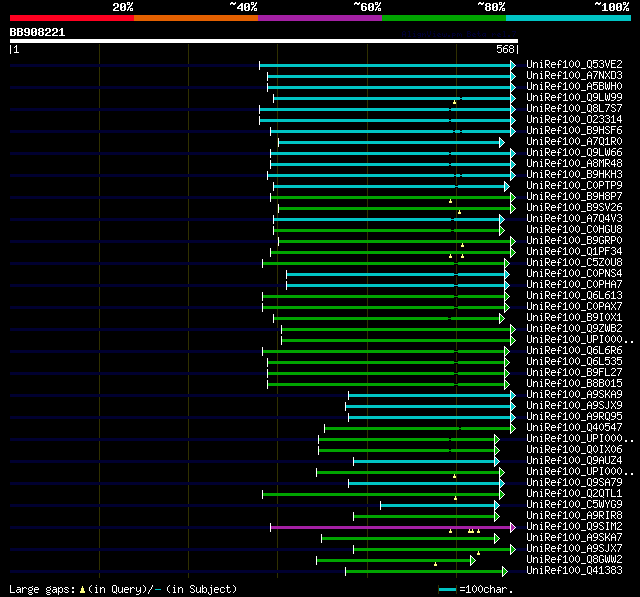The image size is (640, 597).
Task: Click the arrowhead ending the Q8GWW2 alignment
Action: [473, 561]
